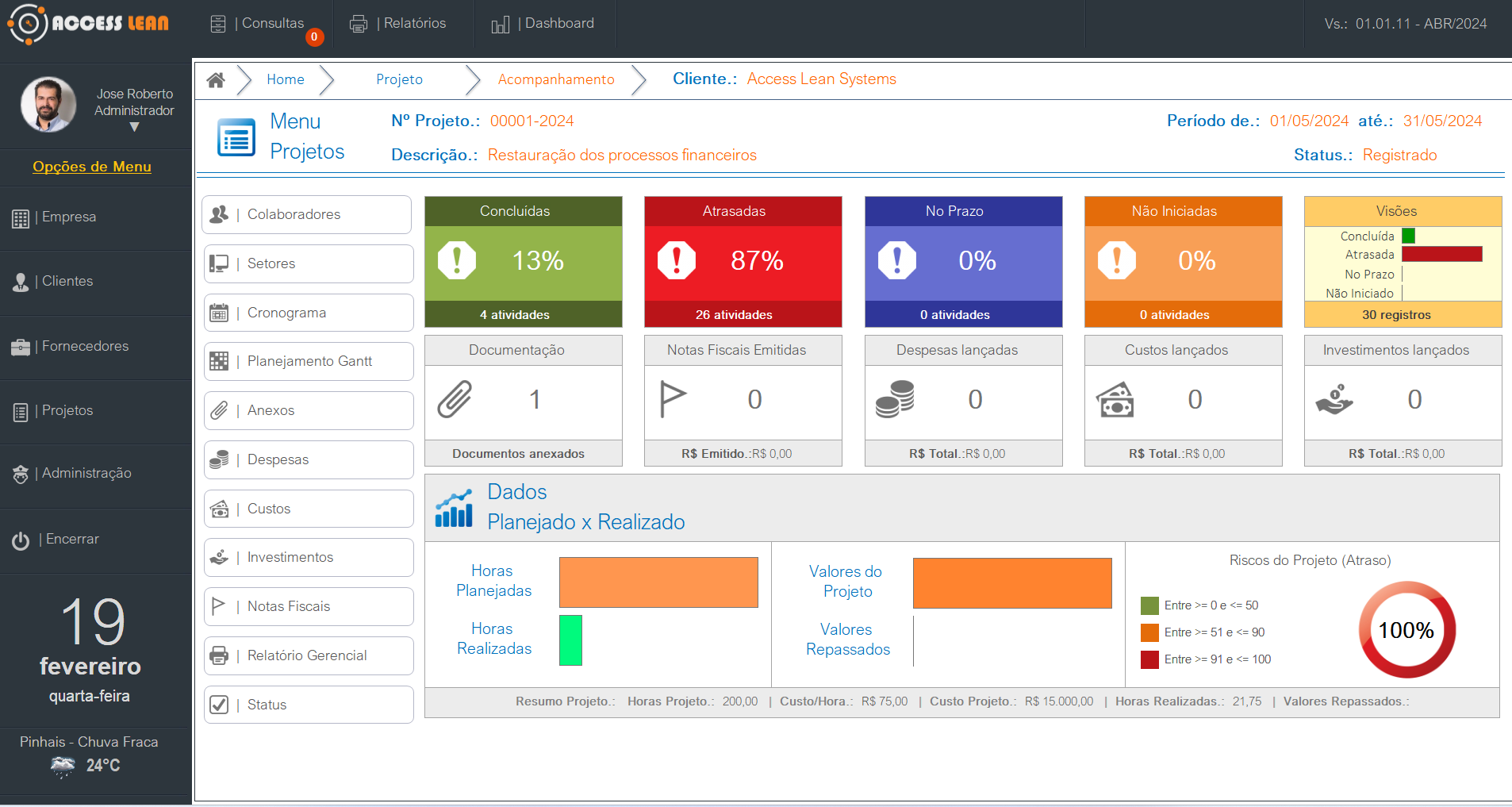Click the coins icon in Despesas lançadas
The height and width of the screenshot is (807, 1512).
(x=895, y=399)
